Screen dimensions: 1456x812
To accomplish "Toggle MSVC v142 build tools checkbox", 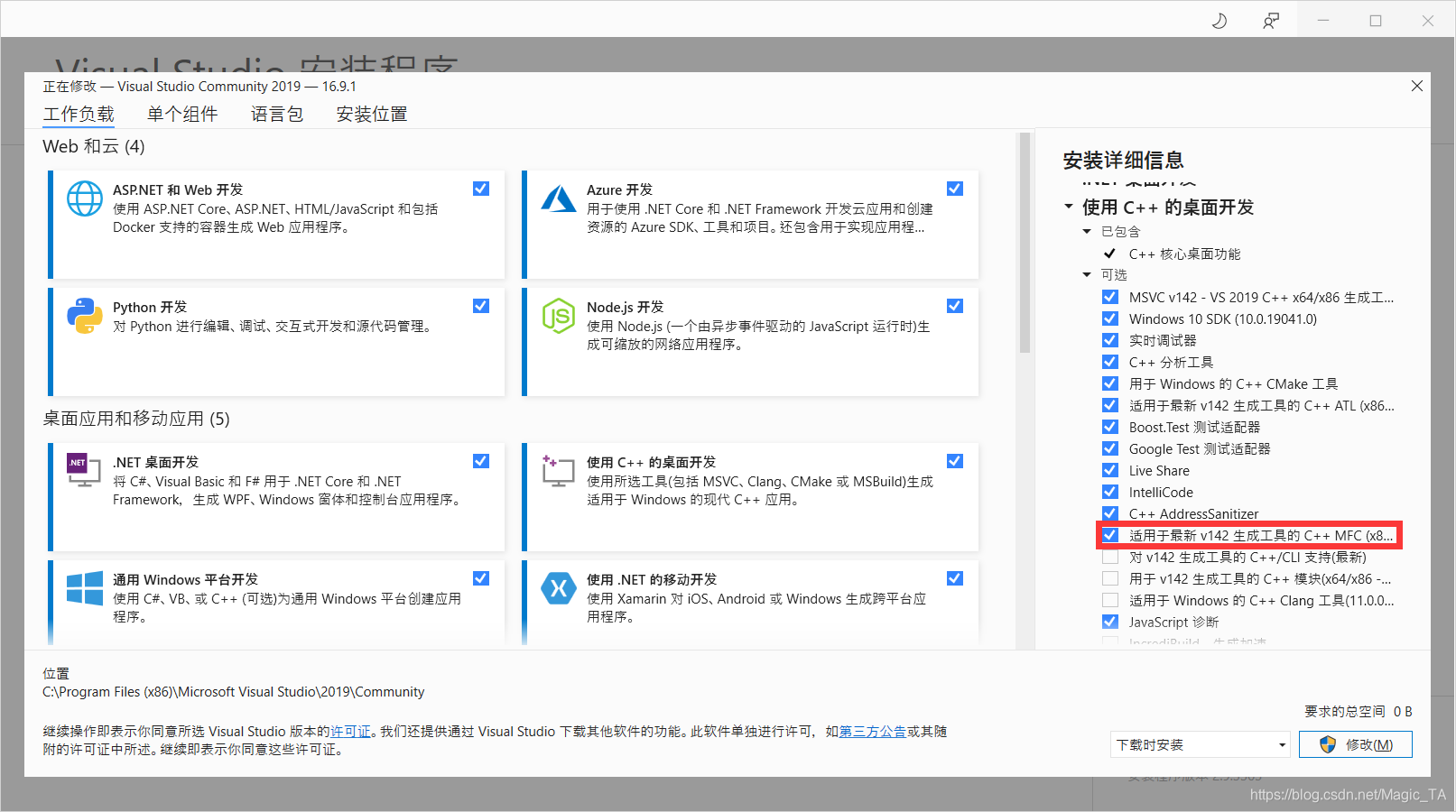I will [x=1110, y=297].
